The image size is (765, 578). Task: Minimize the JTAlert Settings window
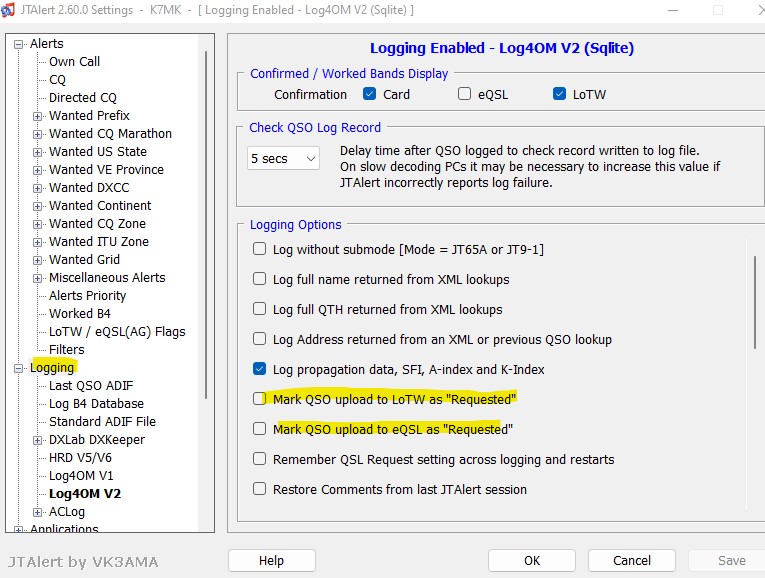[x=673, y=10]
